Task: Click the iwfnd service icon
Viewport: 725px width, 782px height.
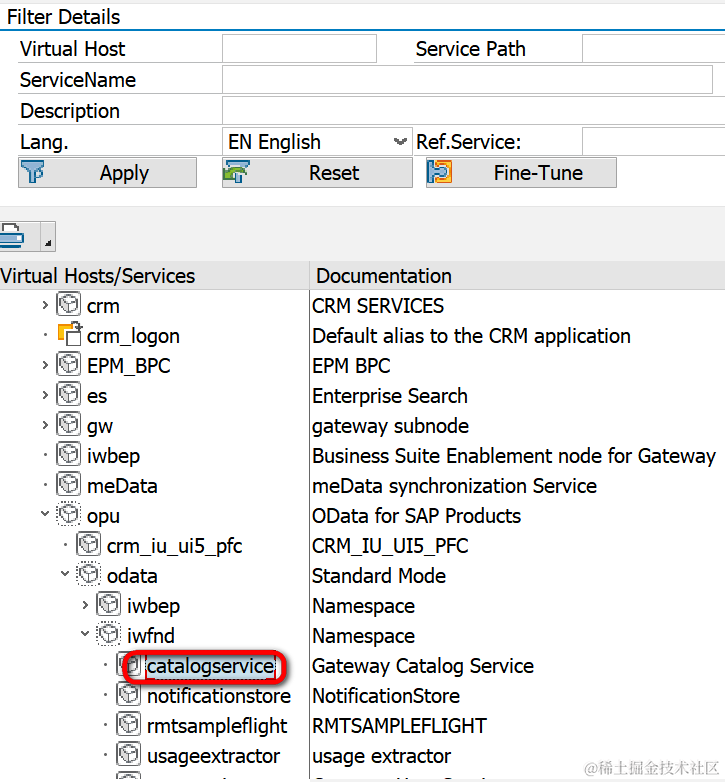Action: coord(108,634)
